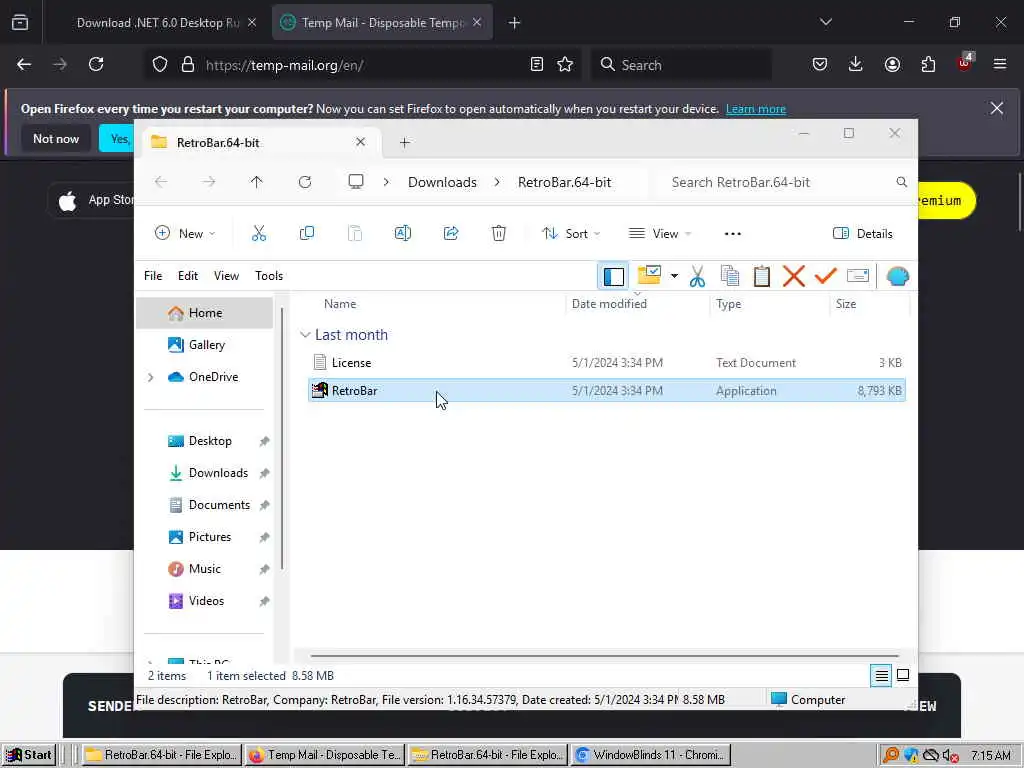1024x768 pixels.
Task: Open the View layout dropdown
Action: (659, 233)
